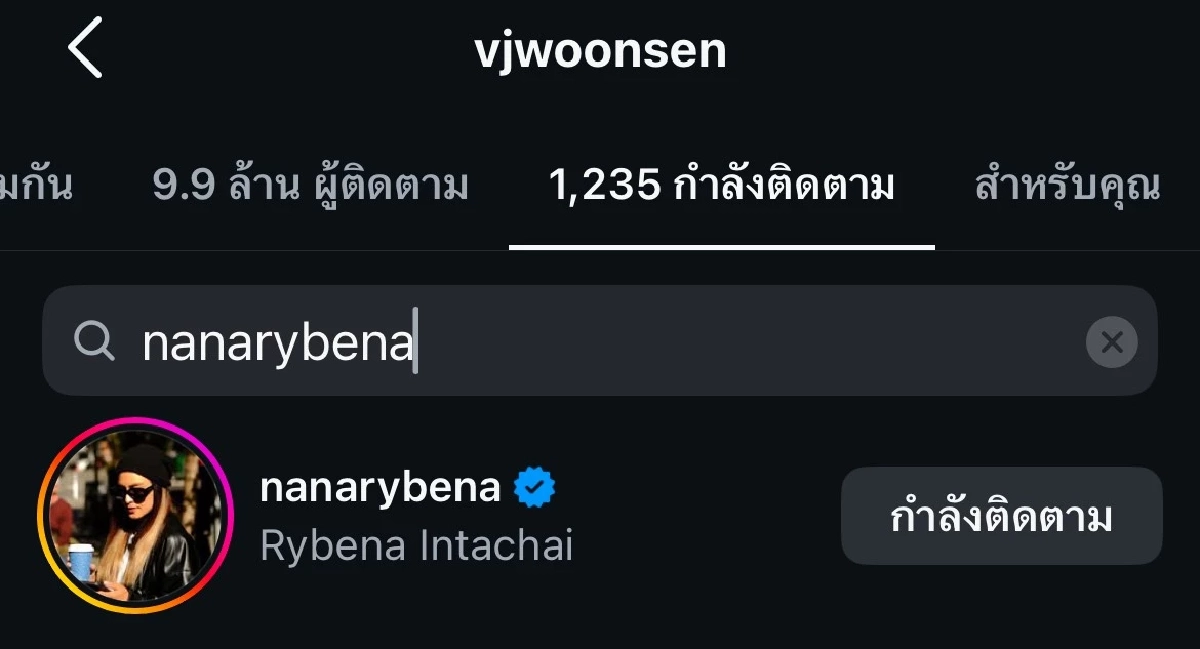This screenshot has width=1200, height=649.
Task: Click the back arrow icon
Action: (x=86, y=48)
